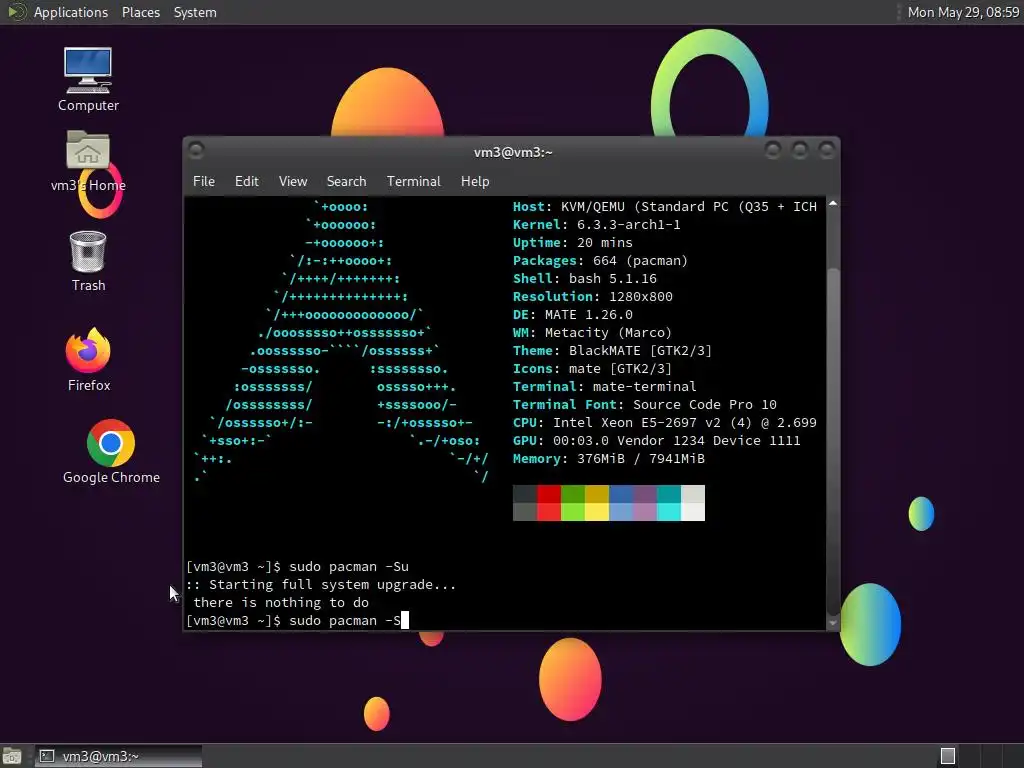The image size is (1024, 768).
Task: Click the Terminal: mate-terminal line
Action: (605, 387)
